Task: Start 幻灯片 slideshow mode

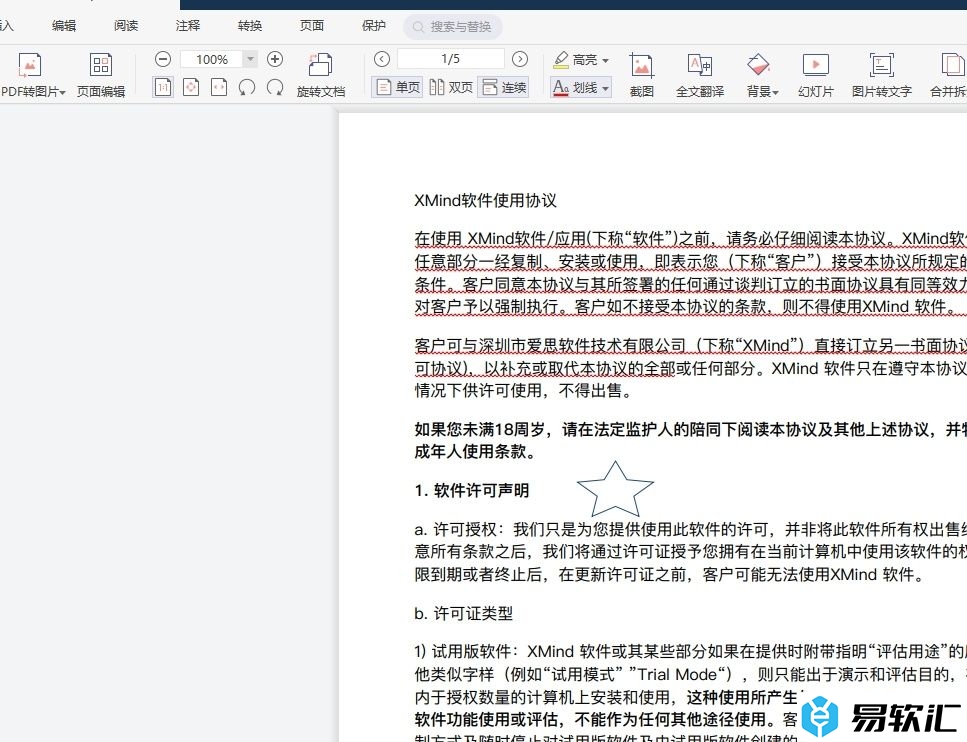Action: click(x=815, y=75)
